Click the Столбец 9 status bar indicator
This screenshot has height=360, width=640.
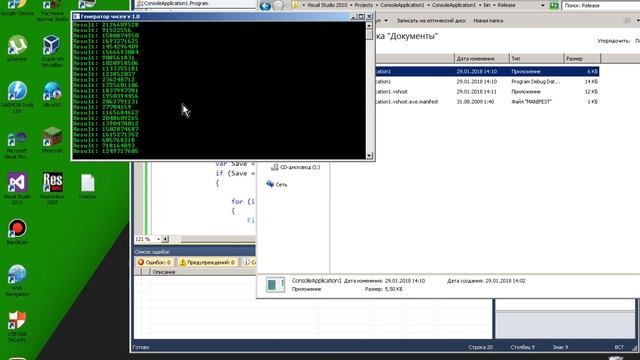522,347
